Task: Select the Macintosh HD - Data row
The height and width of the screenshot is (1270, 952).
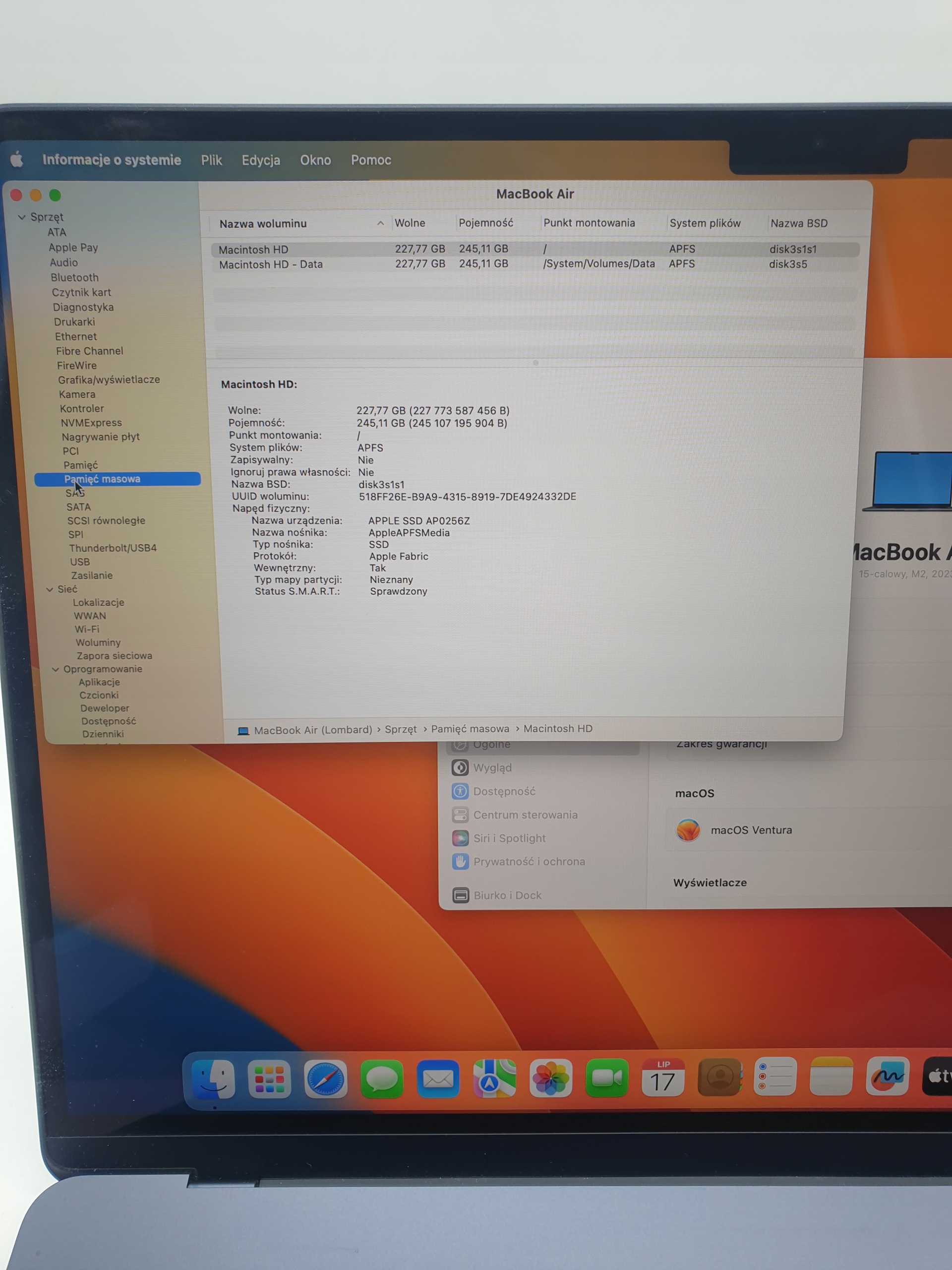Action: (271, 265)
